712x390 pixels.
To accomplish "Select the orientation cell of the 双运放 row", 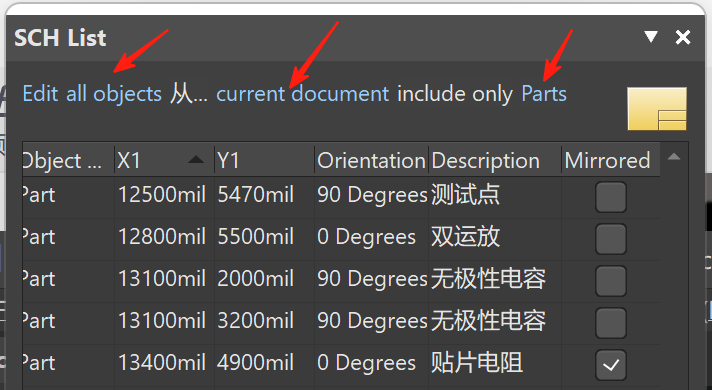I will (371, 239).
